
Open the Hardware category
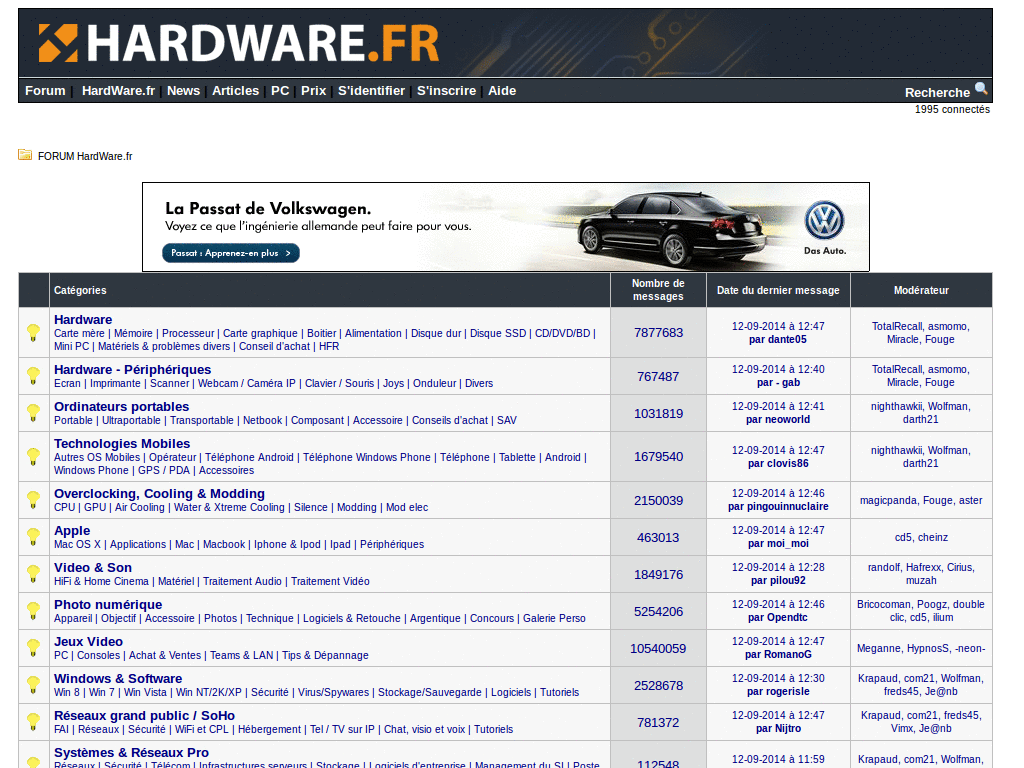[83, 319]
